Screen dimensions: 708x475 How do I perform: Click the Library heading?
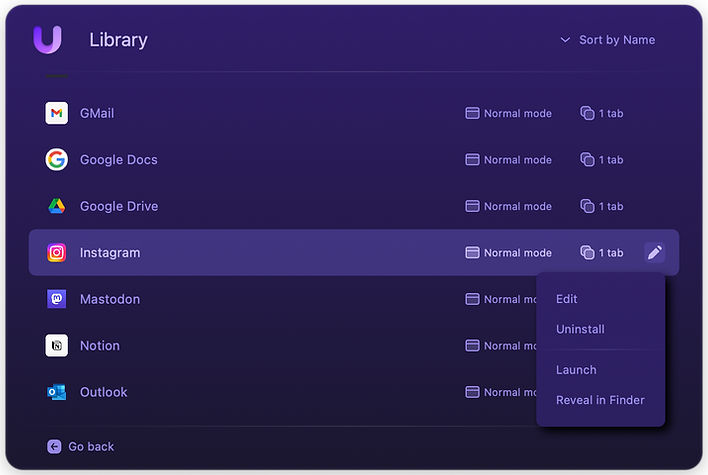click(118, 40)
